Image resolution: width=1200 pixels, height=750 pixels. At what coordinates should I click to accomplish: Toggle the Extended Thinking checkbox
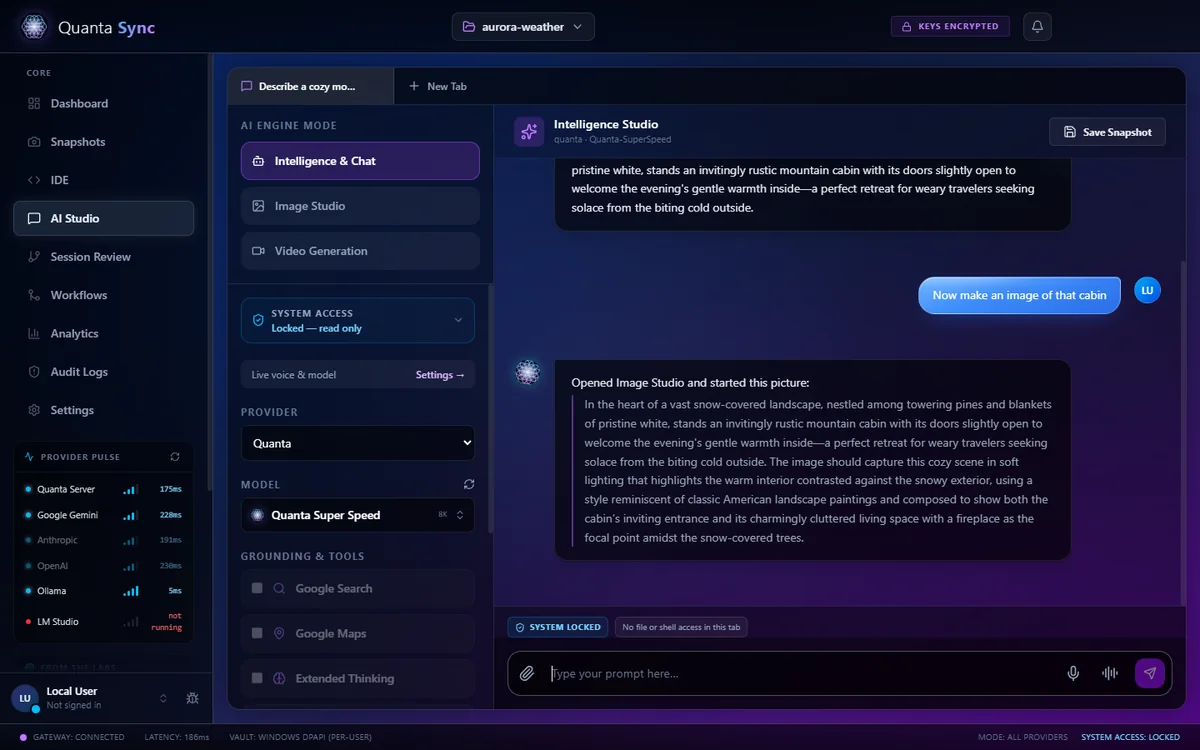click(257, 678)
